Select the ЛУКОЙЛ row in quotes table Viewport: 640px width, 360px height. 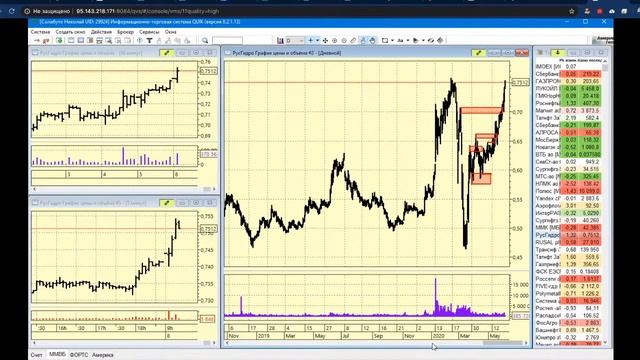[568, 89]
